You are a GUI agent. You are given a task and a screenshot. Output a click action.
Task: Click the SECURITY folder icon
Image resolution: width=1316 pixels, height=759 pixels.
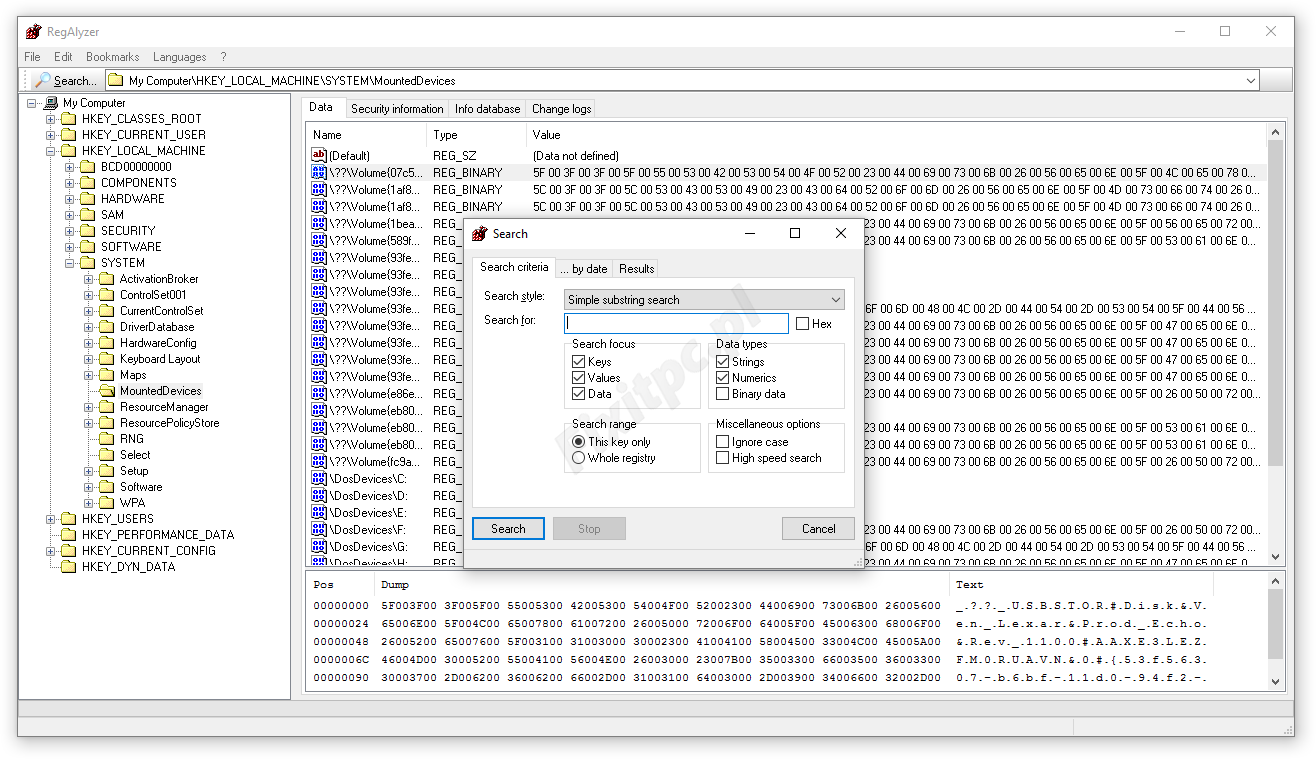[x=87, y=231]
